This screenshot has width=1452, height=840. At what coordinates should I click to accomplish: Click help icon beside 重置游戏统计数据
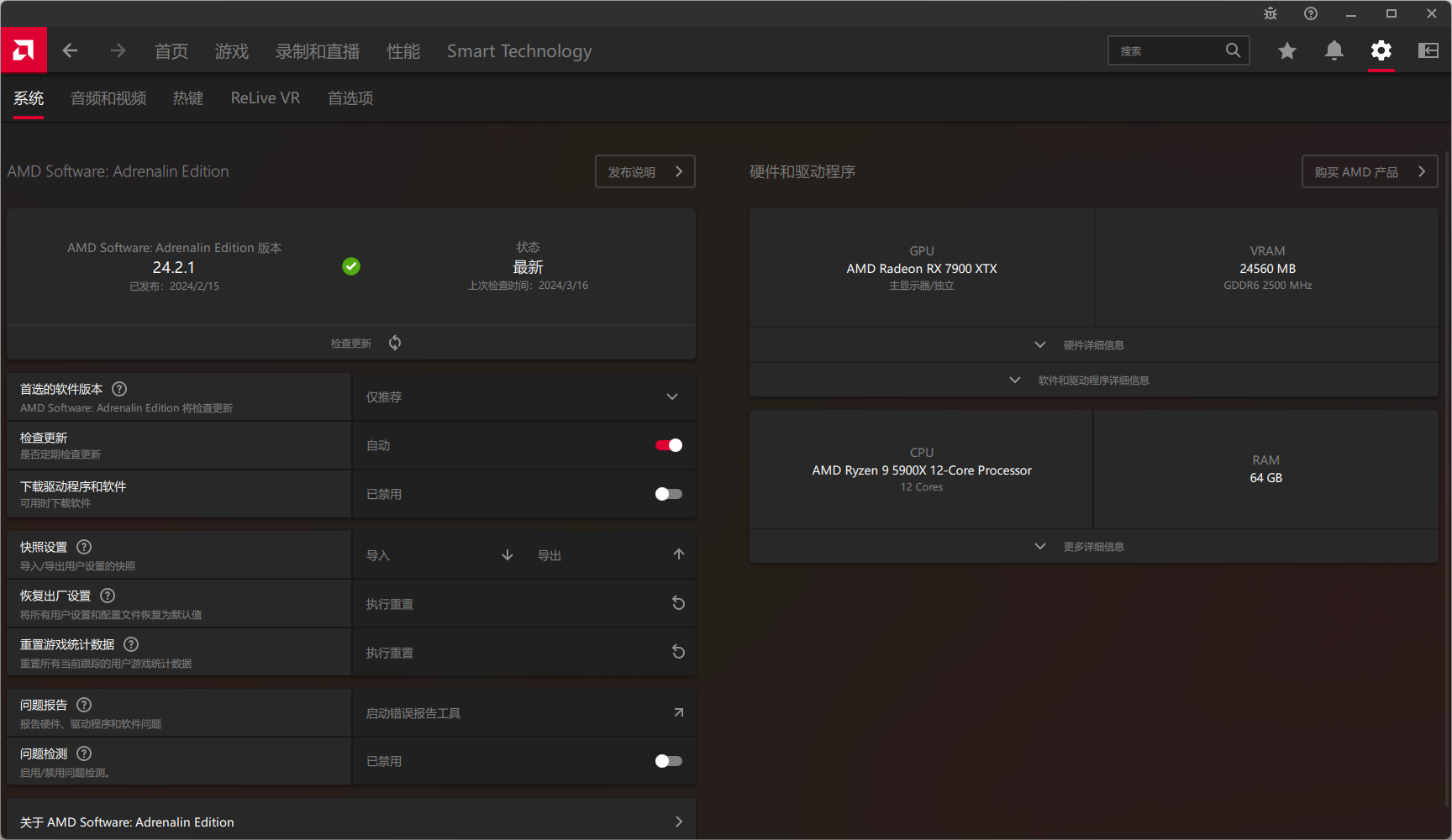click(131, 644)
